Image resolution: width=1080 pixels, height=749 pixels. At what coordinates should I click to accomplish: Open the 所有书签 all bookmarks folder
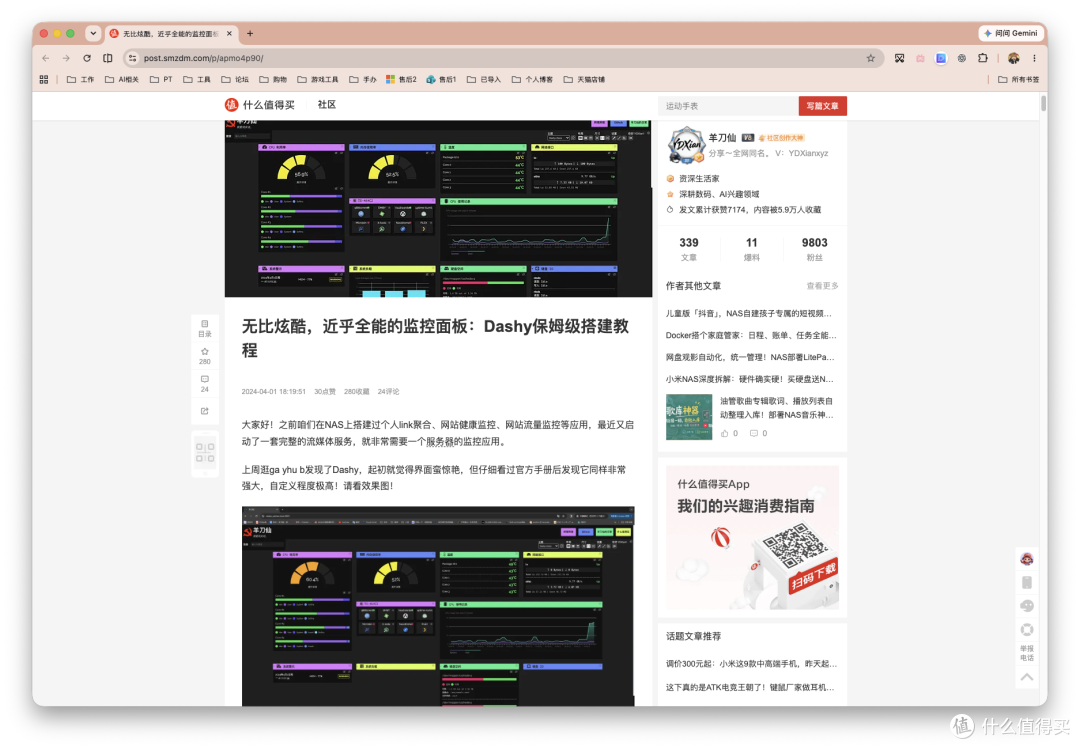click(1019, 80)
